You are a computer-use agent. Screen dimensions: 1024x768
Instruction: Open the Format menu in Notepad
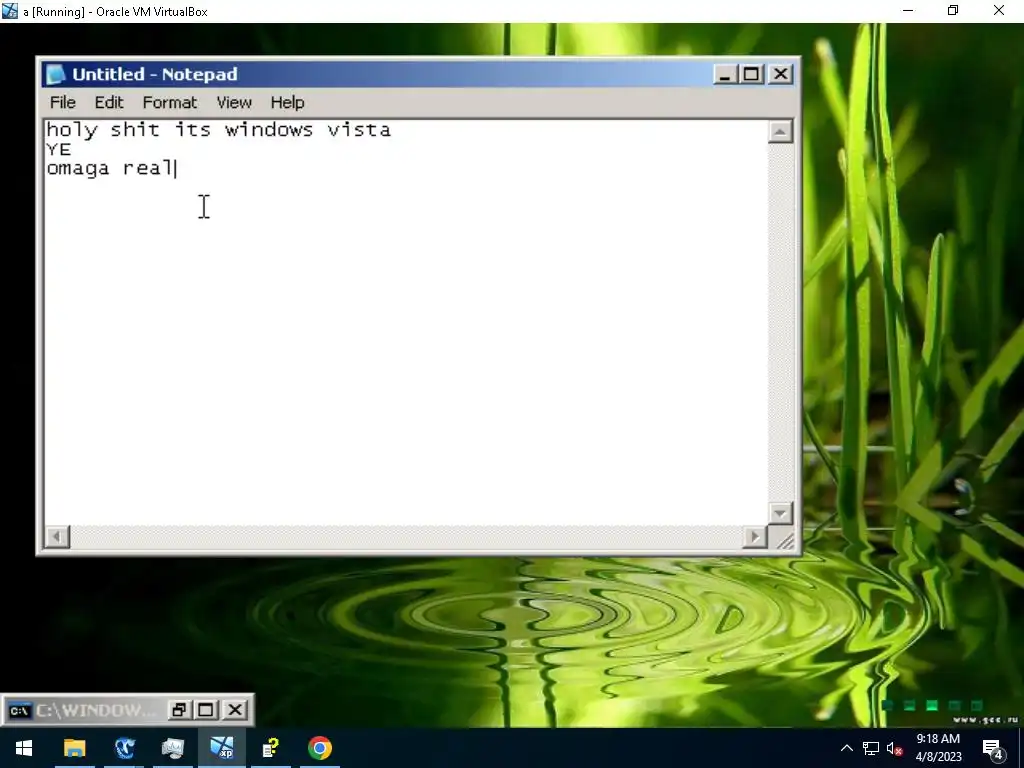tap(170, 103)
